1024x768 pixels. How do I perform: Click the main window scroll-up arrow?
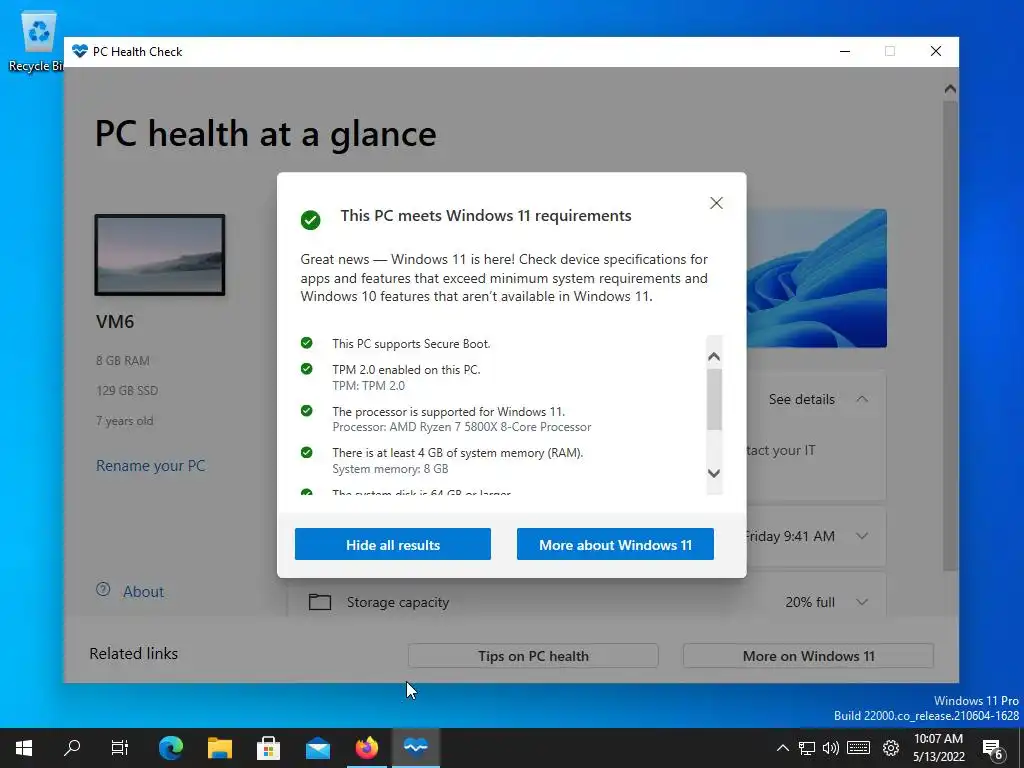(950, 89)
